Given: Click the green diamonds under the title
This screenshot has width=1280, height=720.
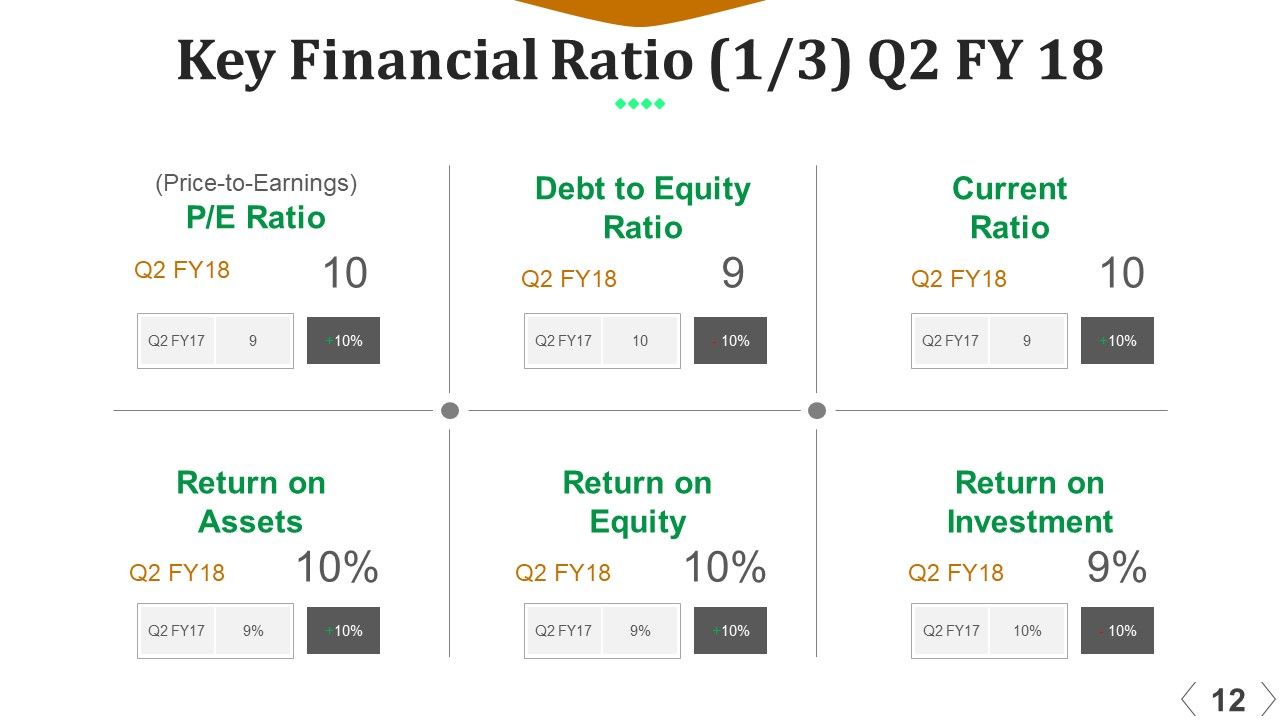Looking at the screenshot, I should (x=640, y=104).
